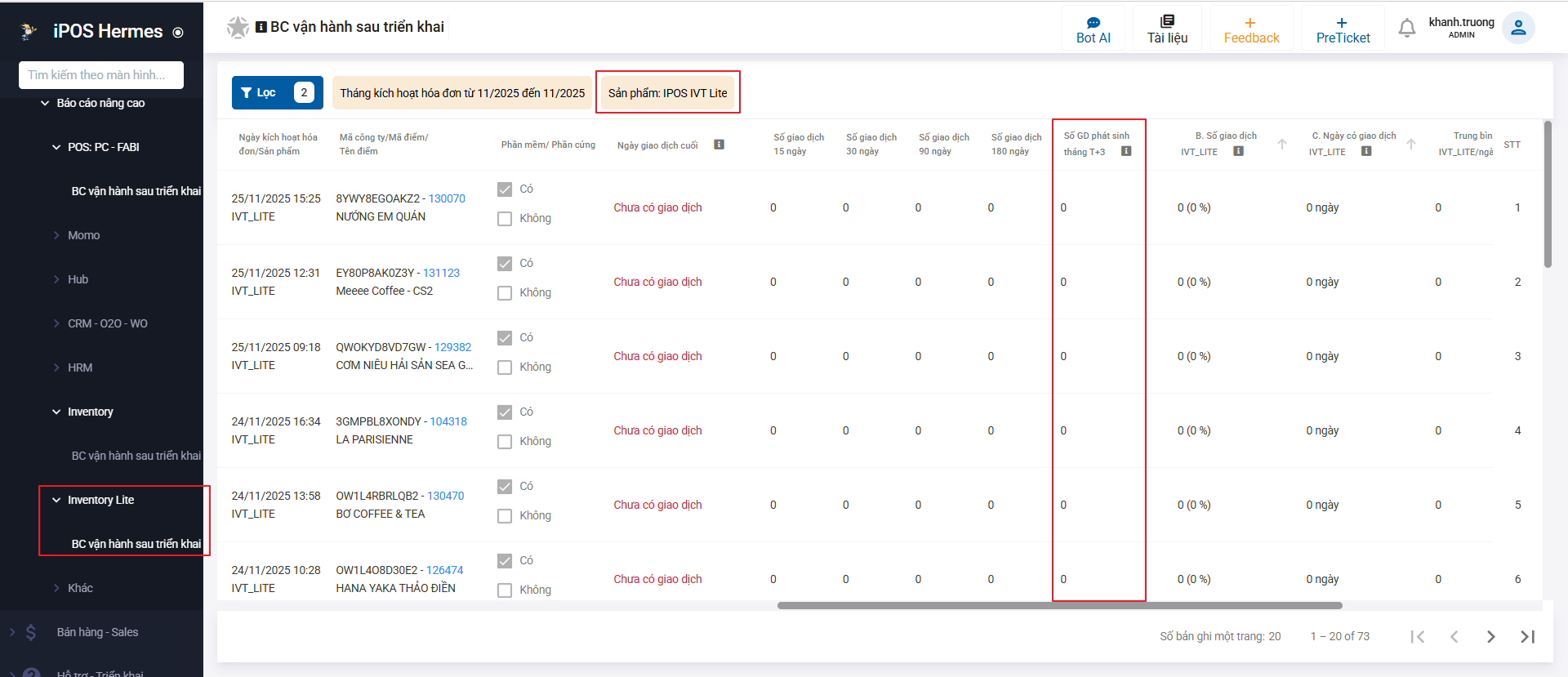This screenshot has width=1568, height=677.
Task: Toggle Có checkbox for CƠM NIÊU HẢI SẢN row
Action: (x=505, y=338)
